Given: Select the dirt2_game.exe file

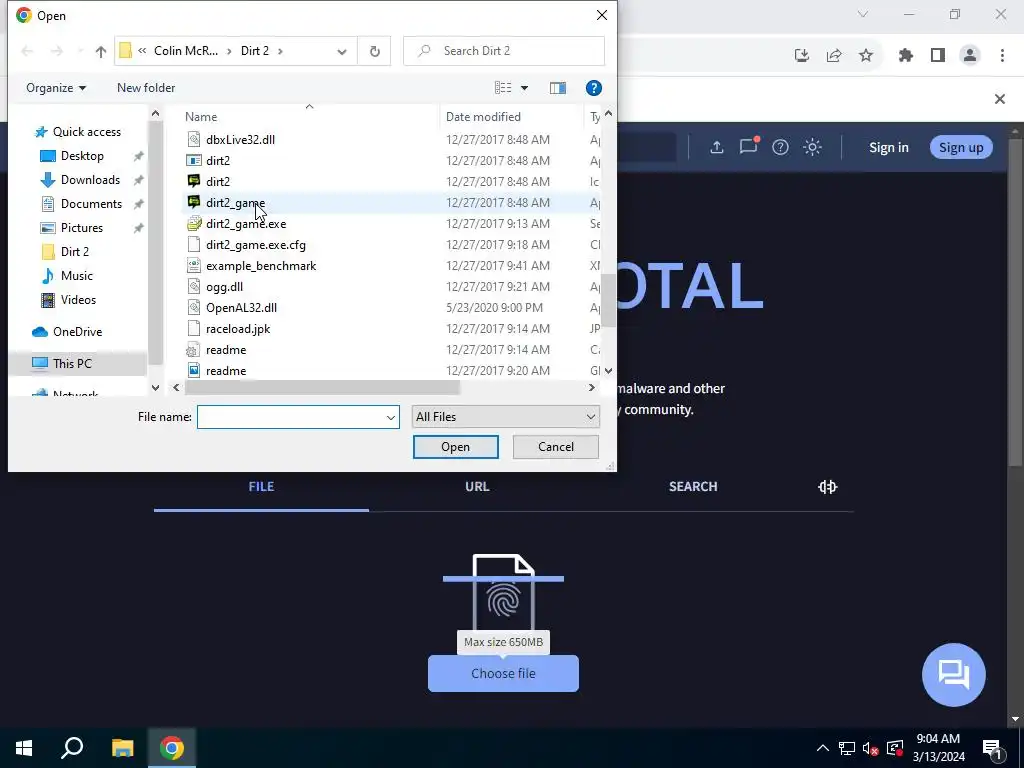Looking at the screenshot, I should coord(246,223).
